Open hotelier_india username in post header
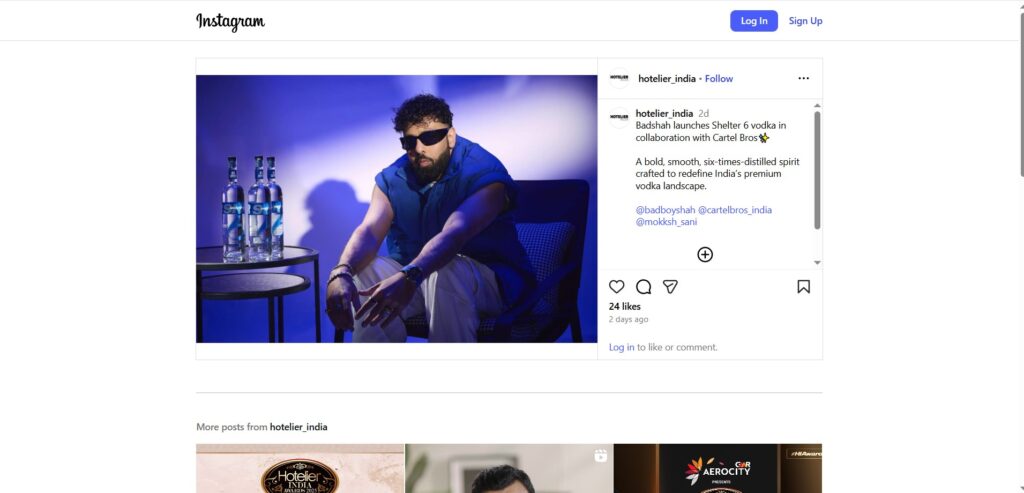This screenshot has width=1024, height=493. click(667, 78)
